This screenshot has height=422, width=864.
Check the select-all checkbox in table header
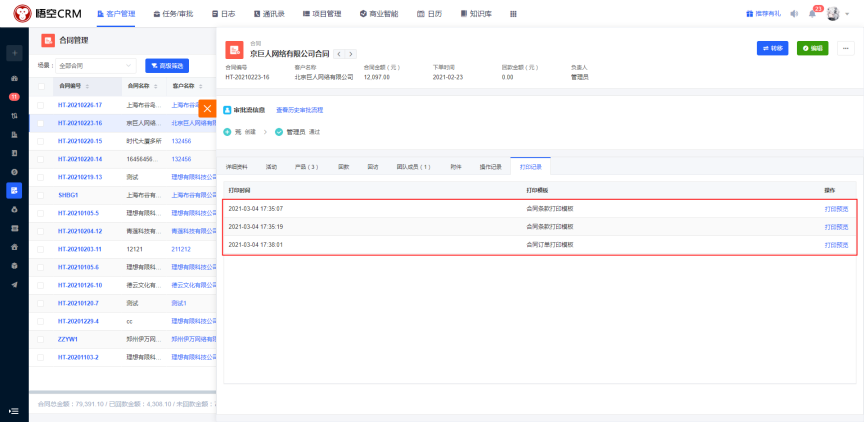coord(41,86)
